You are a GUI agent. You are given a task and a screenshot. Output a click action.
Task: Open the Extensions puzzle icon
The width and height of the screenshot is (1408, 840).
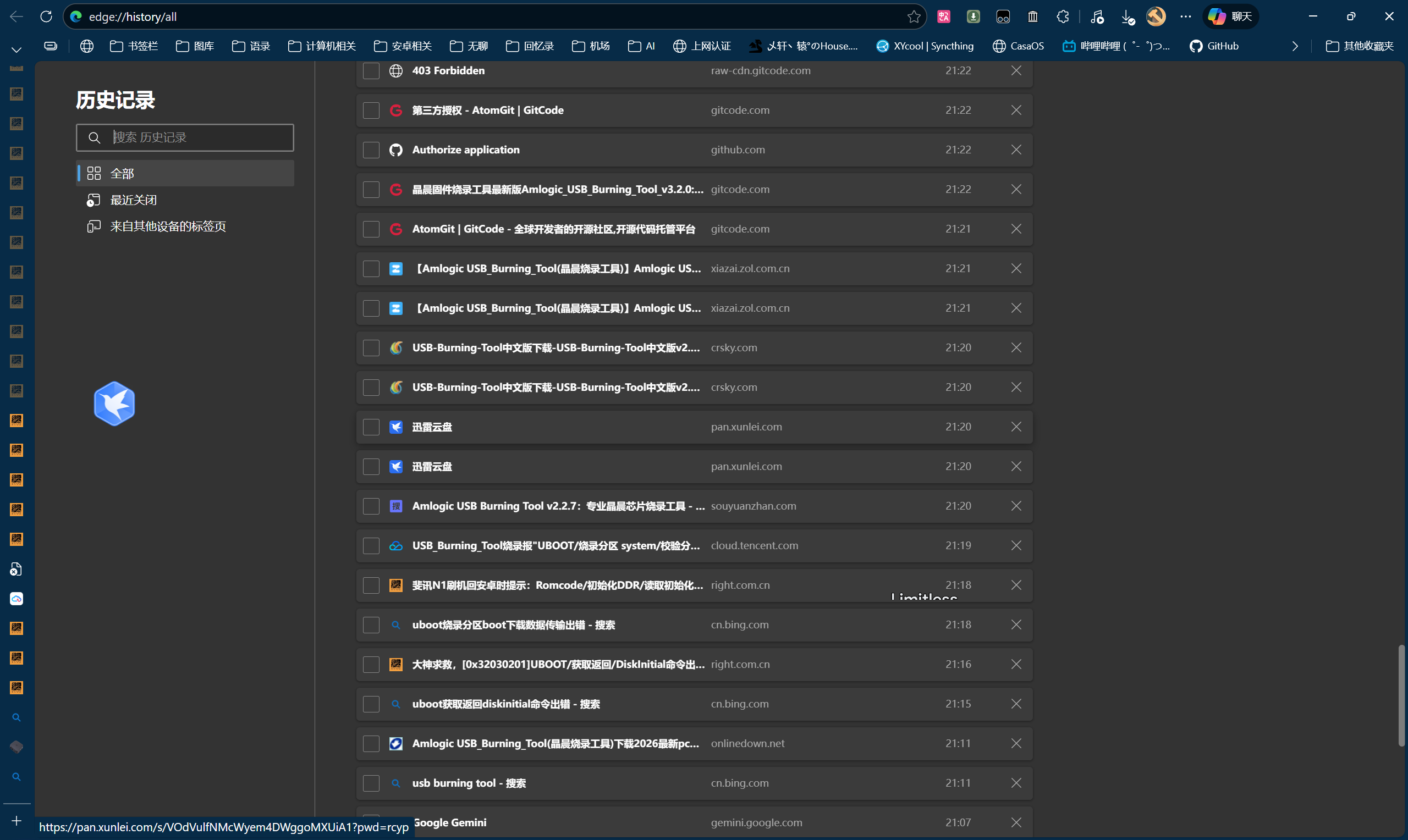point(1063,16)
